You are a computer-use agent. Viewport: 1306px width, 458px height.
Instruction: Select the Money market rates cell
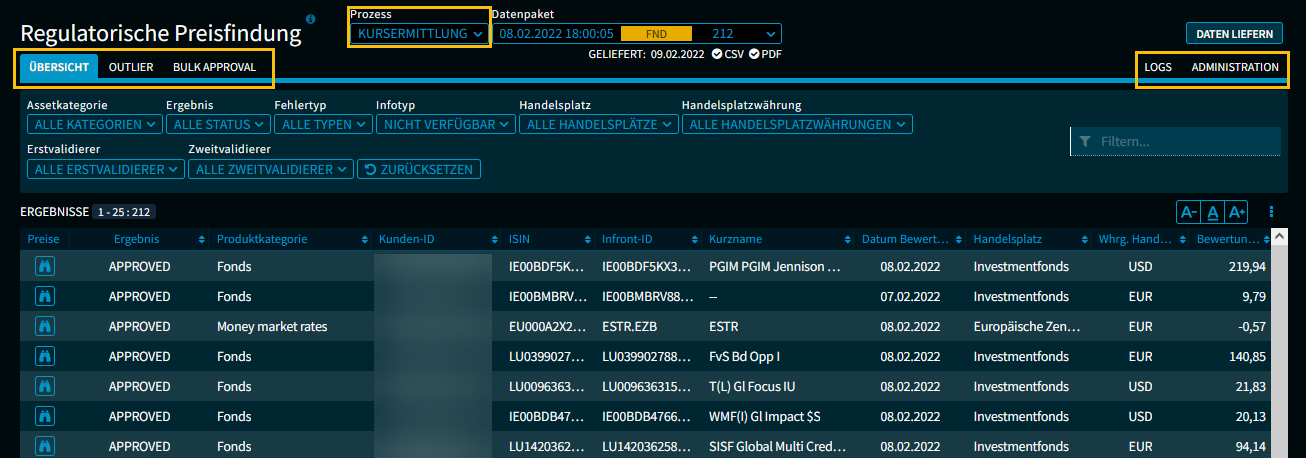point(272,327)
